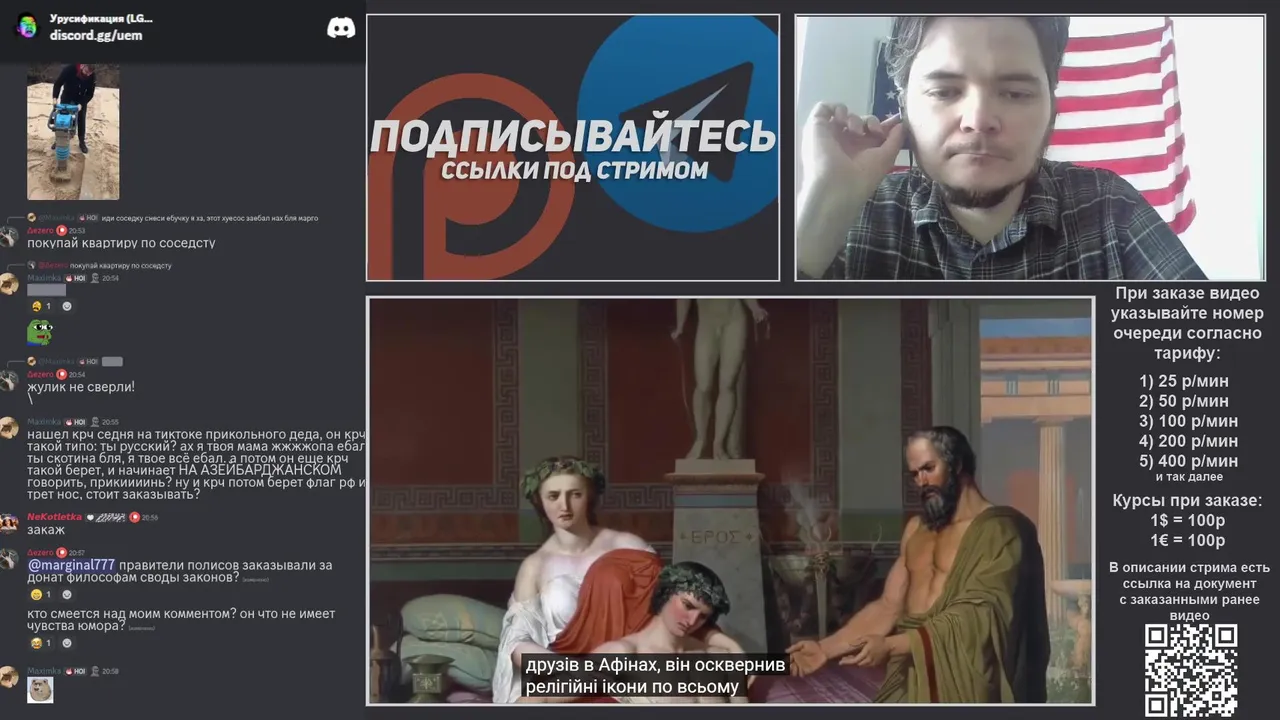Click the knight role icon at 20:54
The height and width of the screenshot is (720, 1280).
[95, 278]
